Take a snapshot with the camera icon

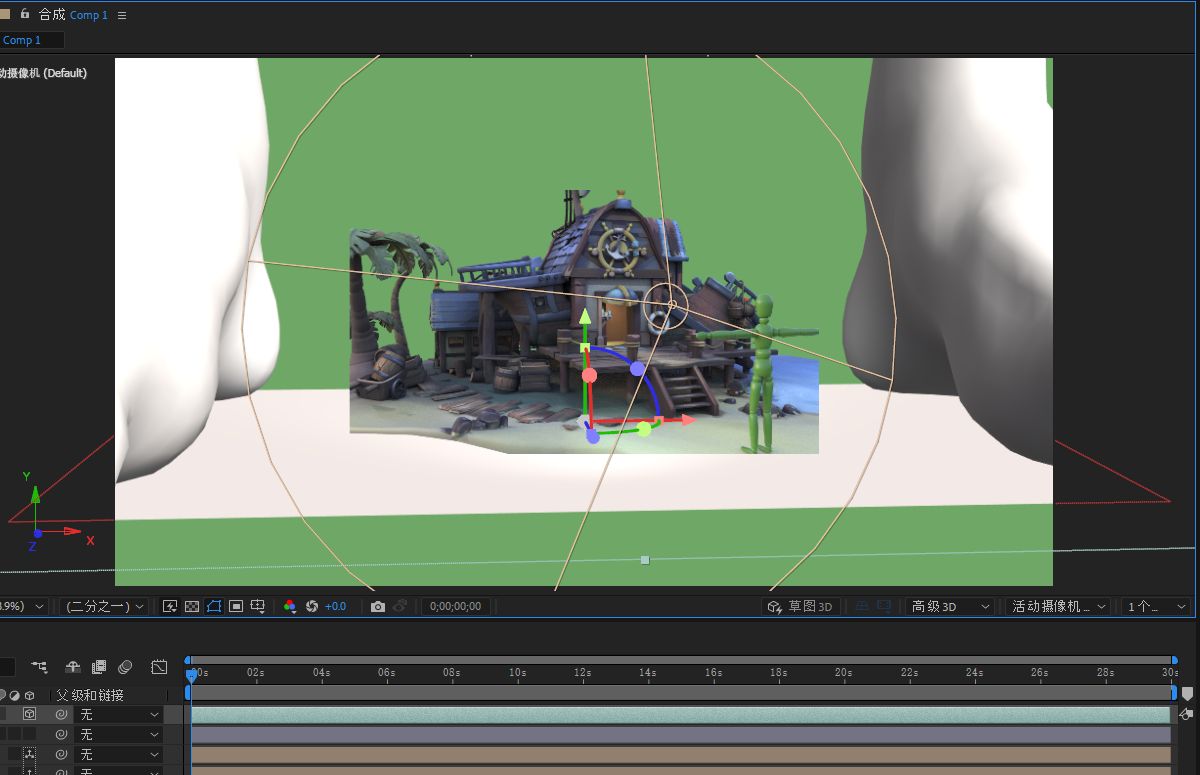coord(378,606)
